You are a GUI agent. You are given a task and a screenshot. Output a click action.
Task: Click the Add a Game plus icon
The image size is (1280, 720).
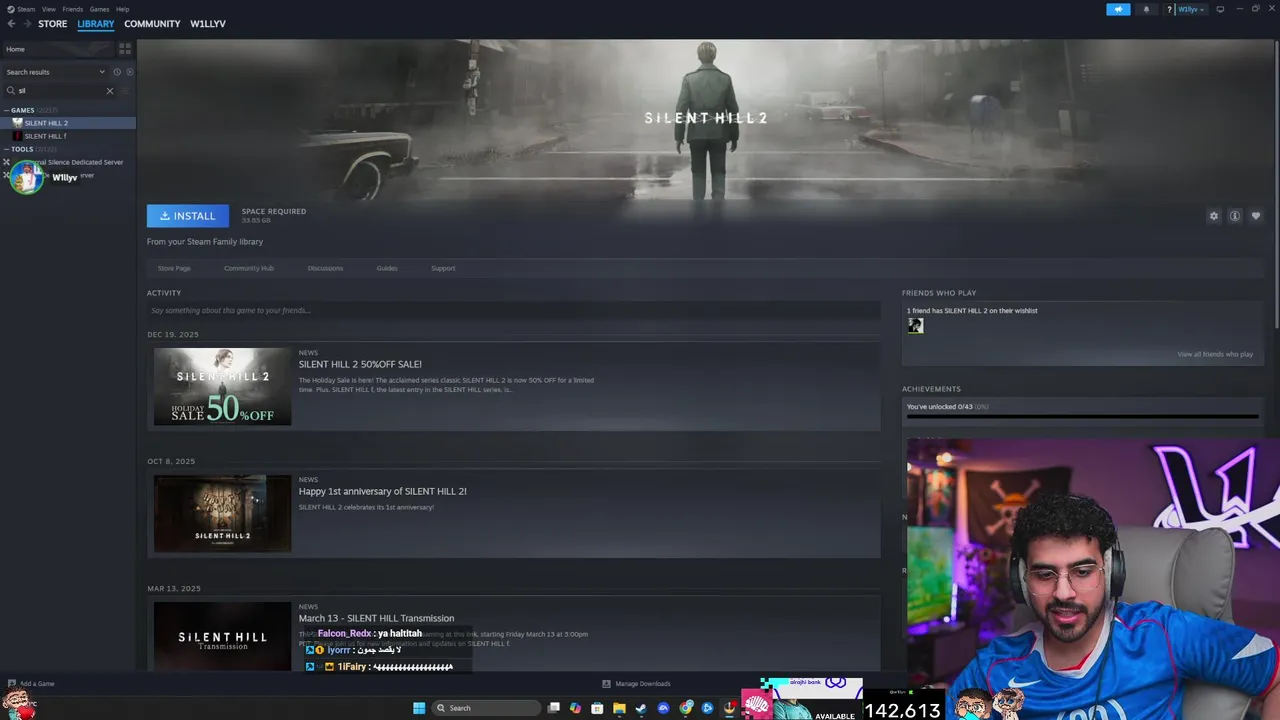coord(11,684)
